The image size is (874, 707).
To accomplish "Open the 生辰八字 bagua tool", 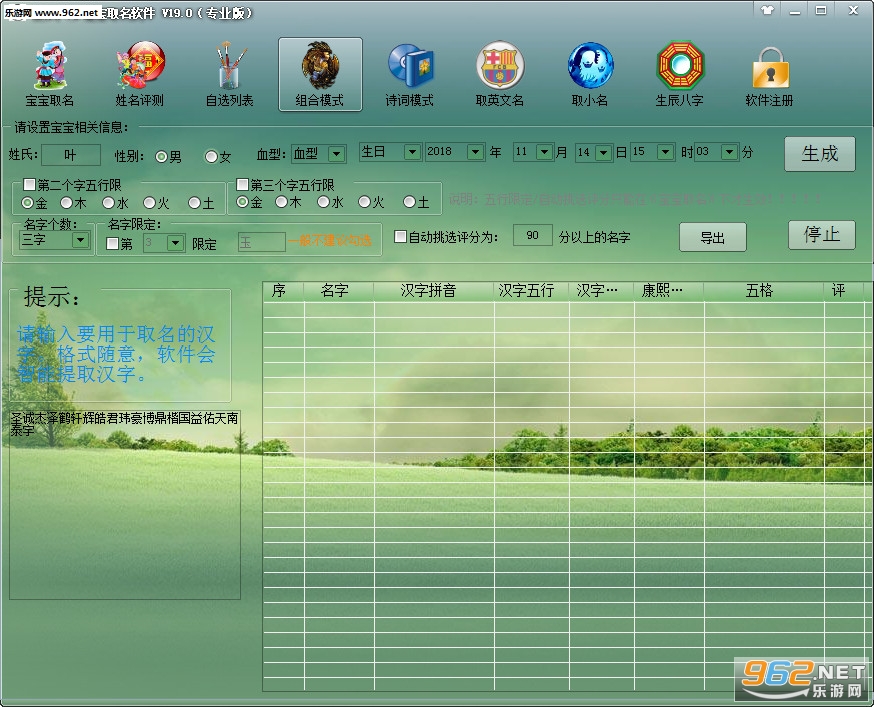I will tap(679, 74).
